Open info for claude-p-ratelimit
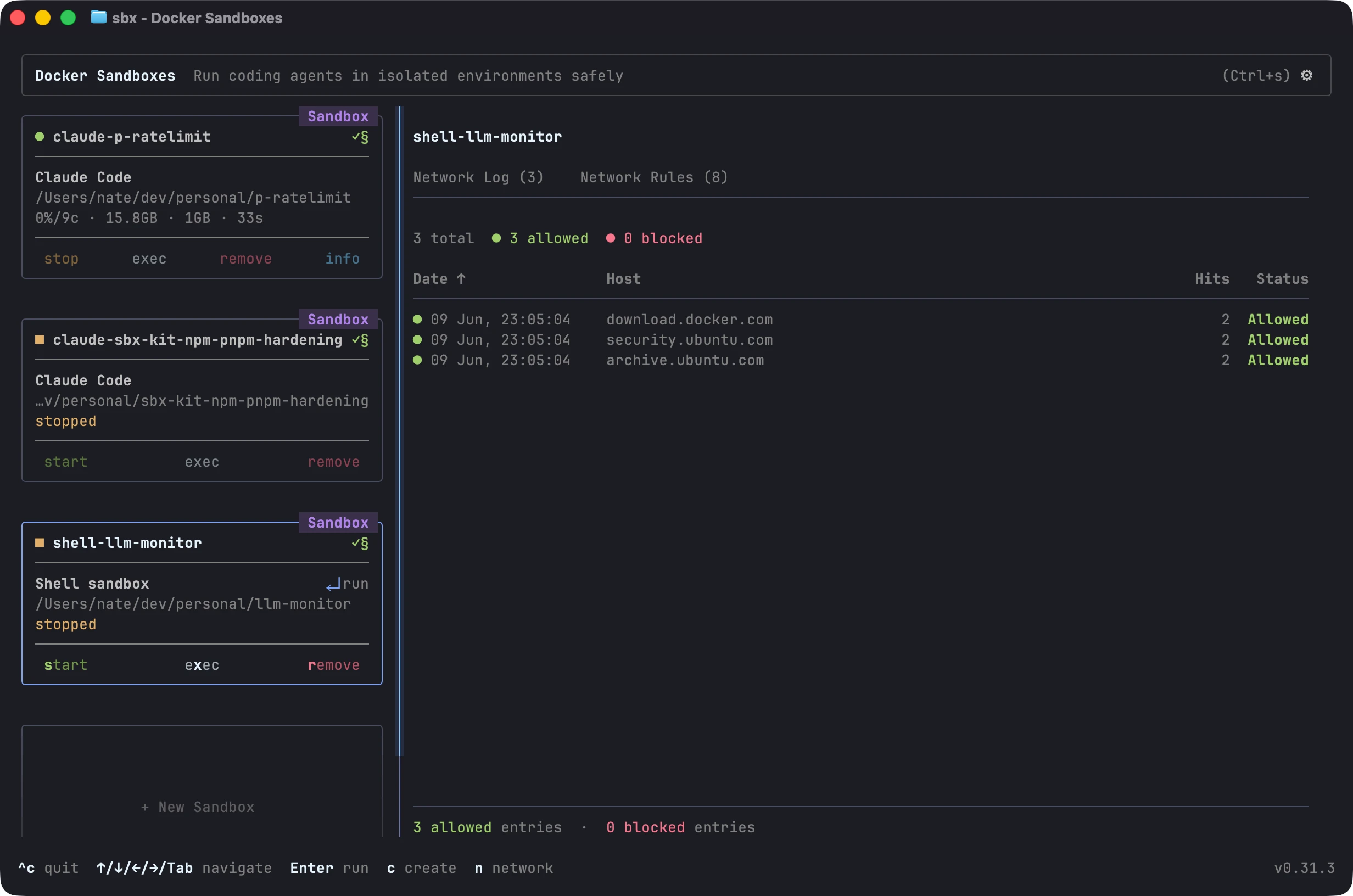1353x896 pixels. (x=342, y=259)
